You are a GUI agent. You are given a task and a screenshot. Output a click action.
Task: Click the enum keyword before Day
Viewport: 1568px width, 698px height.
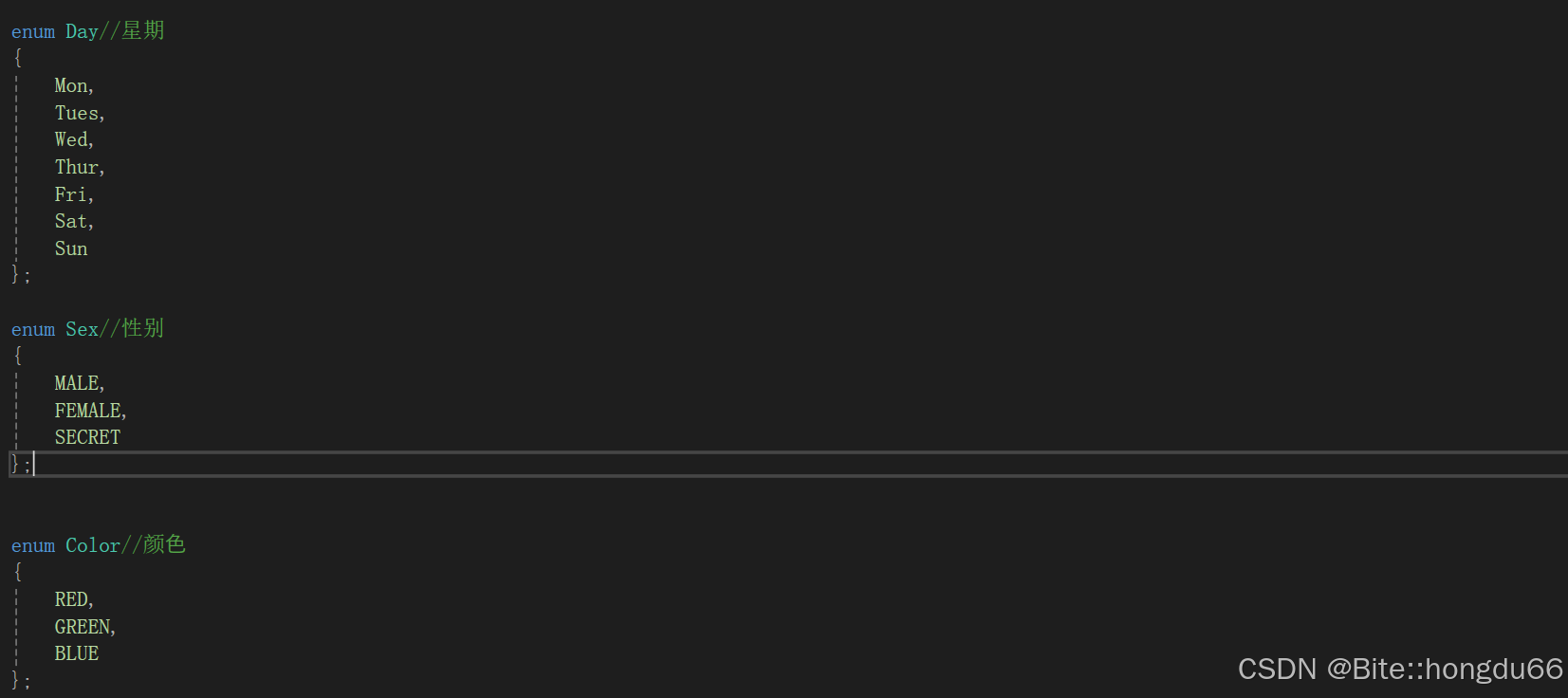click(33, 32)
